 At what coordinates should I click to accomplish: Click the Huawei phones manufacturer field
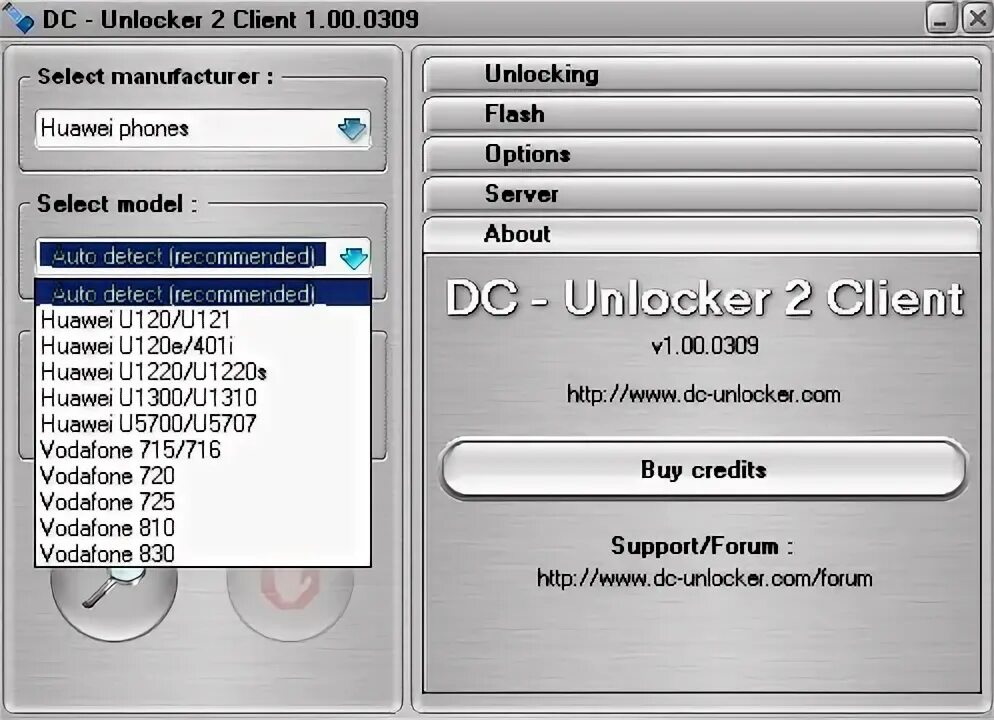pos(203,129)
